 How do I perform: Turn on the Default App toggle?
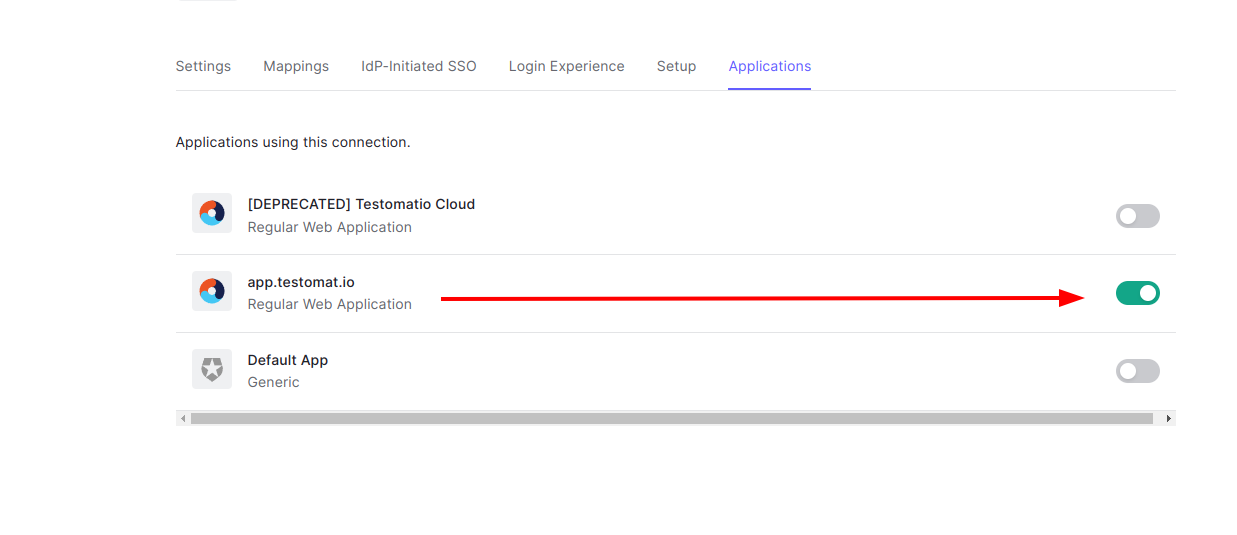coord(1138,371)
